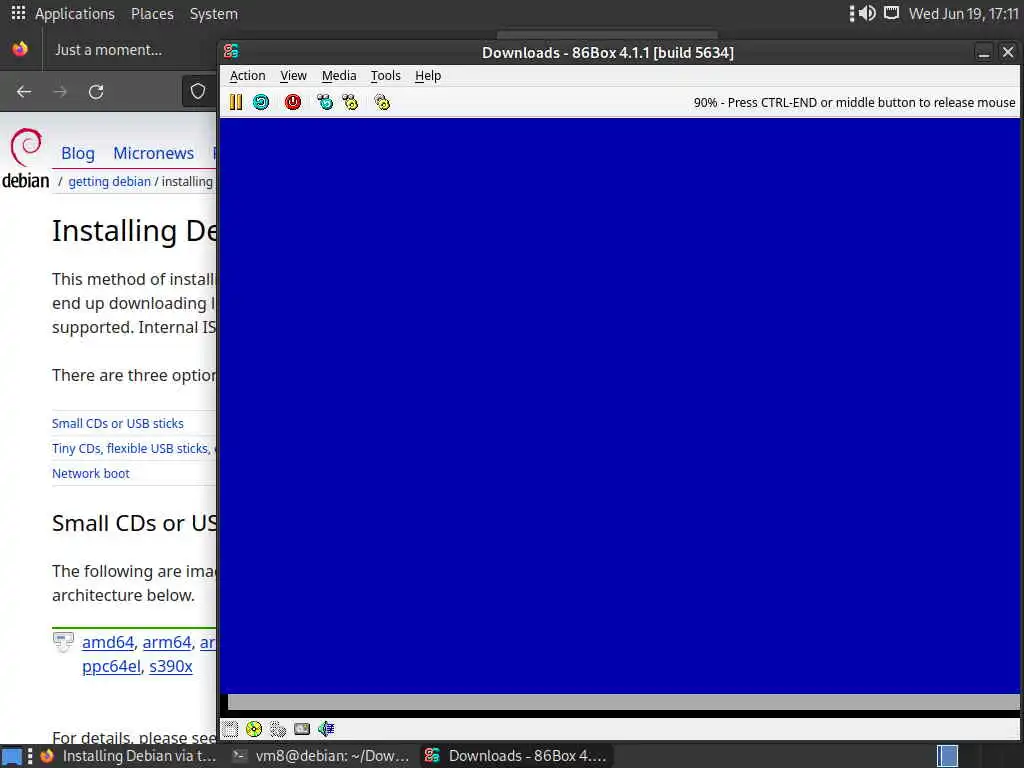1024x768 pixels.
Task: Click the floppy drive status bar icon
Action: tap(230, 729)
